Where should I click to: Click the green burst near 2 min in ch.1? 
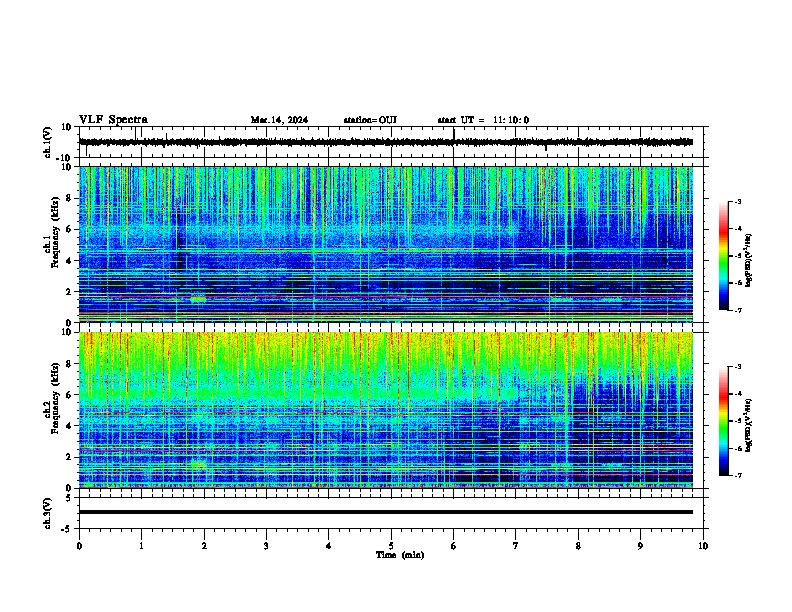pos(198,298)
